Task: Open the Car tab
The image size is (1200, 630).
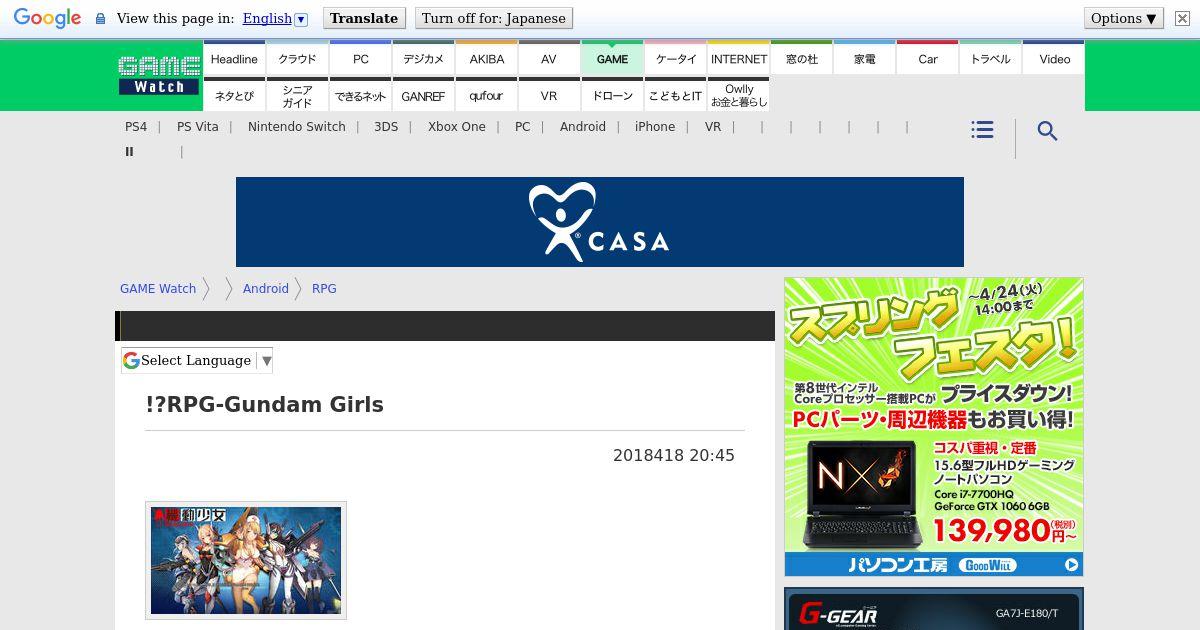Action: click(928, 59)
